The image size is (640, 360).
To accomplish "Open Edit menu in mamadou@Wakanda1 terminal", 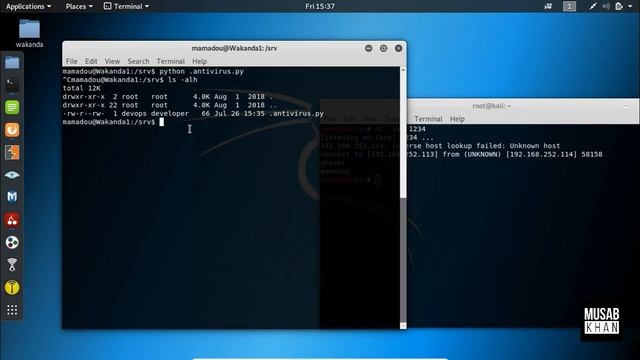I will (91, 61).
